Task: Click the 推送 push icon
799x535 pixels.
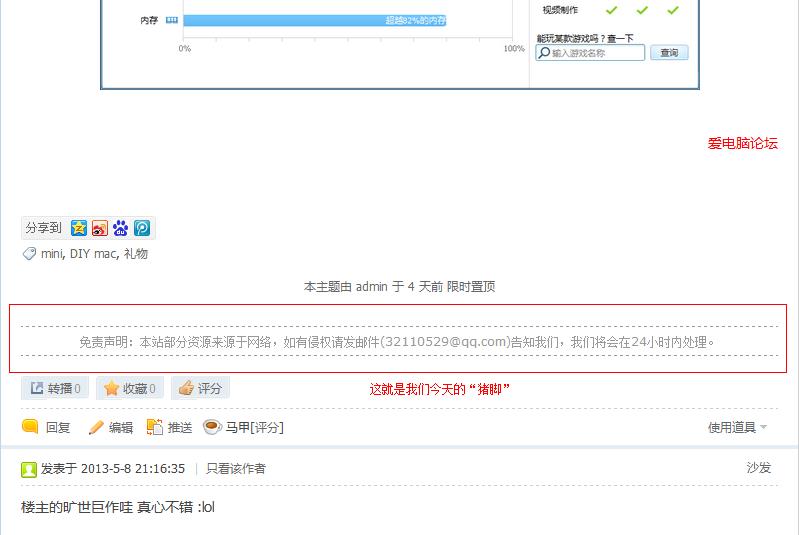Action: point(154,426)
